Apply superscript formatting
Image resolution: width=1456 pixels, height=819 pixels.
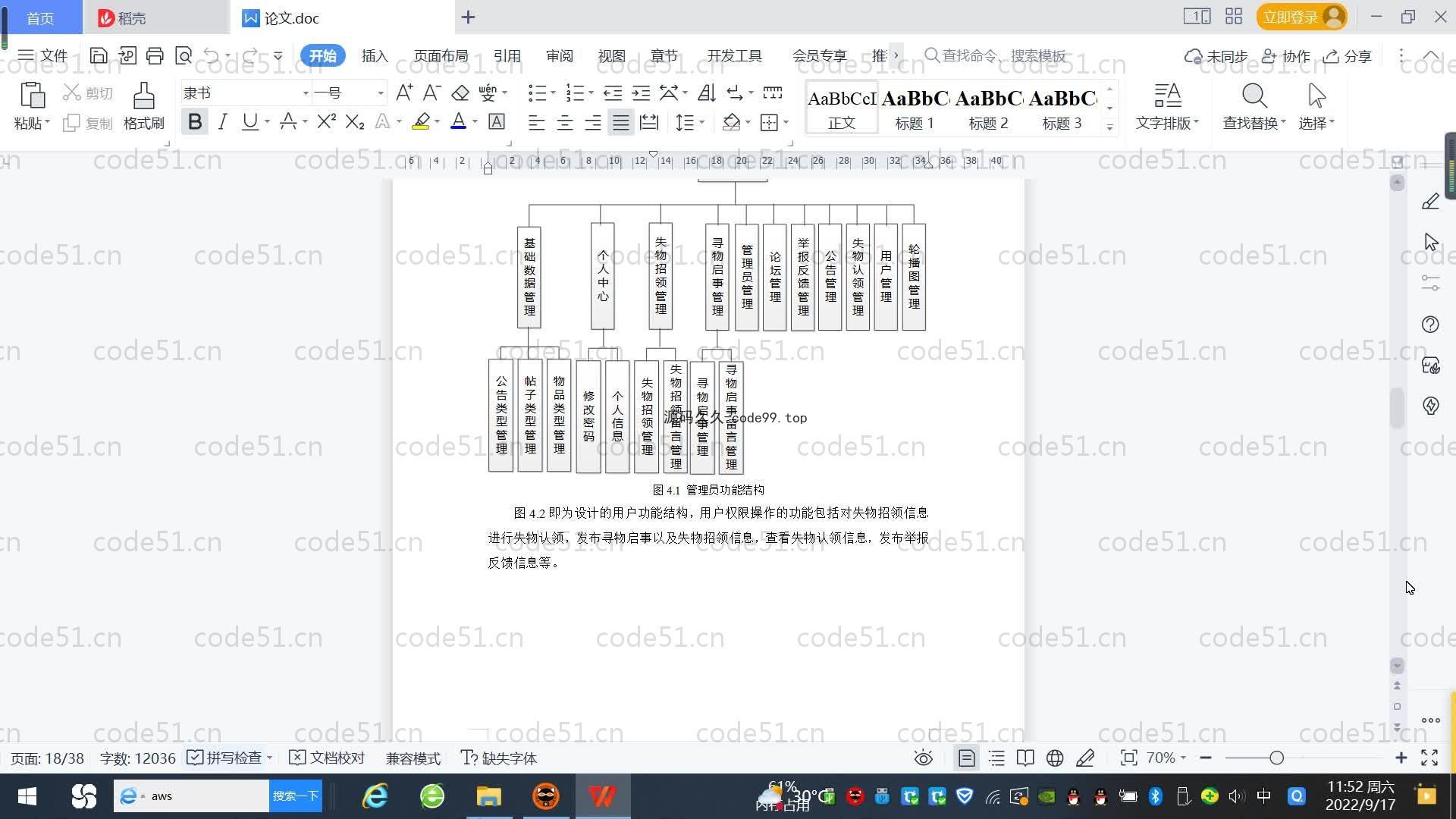[x=326, y=122]
